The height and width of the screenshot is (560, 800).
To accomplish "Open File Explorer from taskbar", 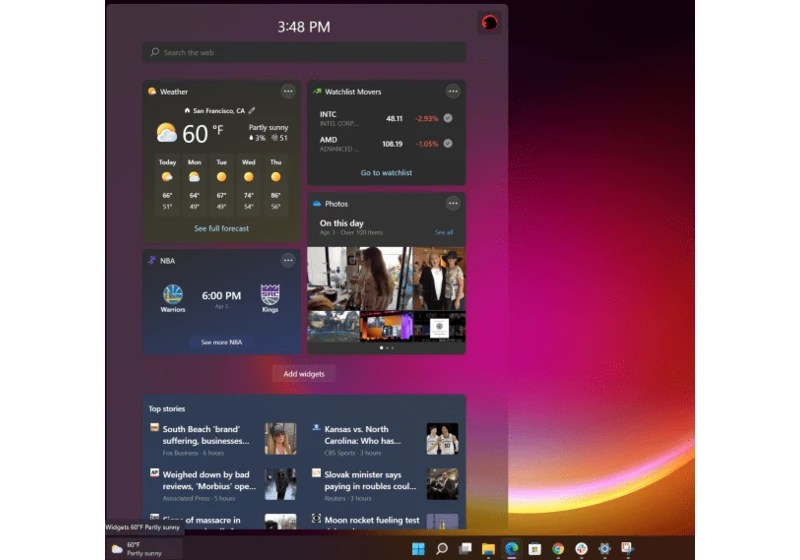I will (488, 549).
